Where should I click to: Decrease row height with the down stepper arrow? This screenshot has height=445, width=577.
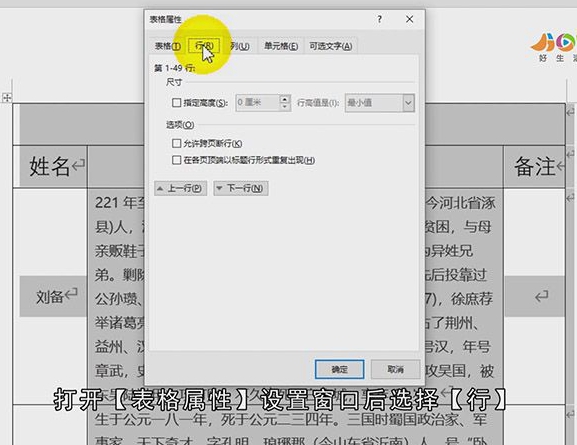point(285,107)
